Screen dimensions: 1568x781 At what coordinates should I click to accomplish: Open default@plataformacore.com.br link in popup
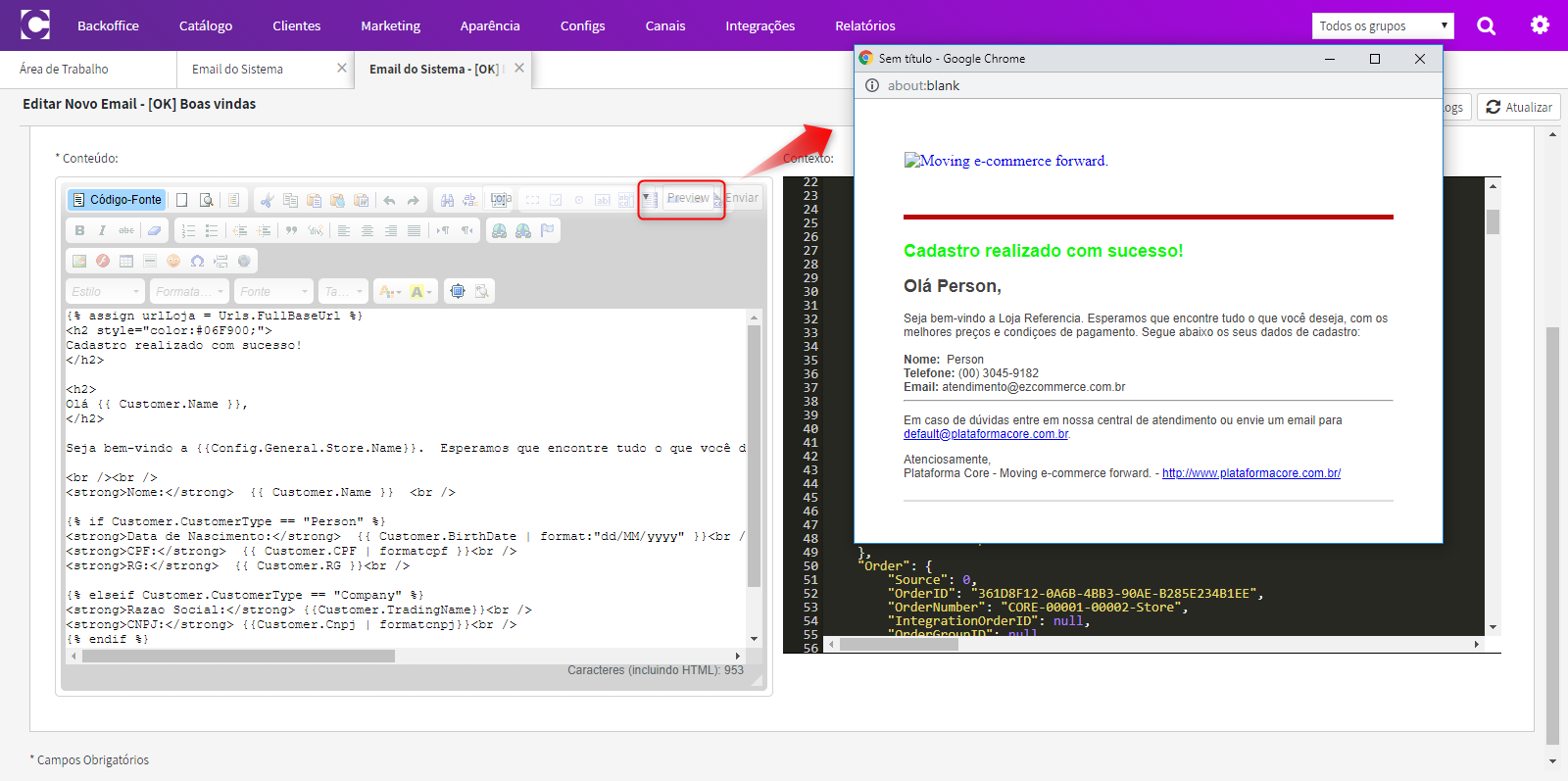click(x=986, y=434)
